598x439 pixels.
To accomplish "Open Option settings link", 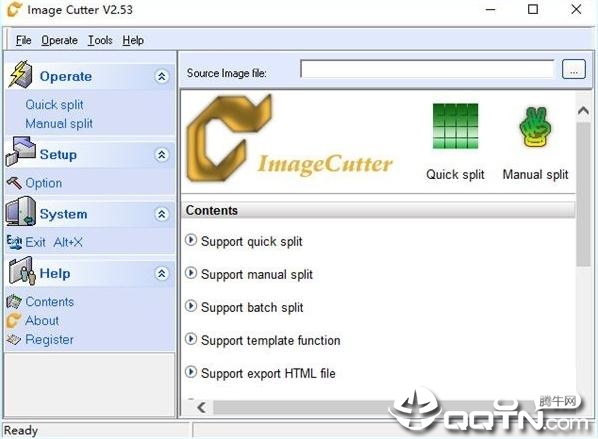I will click(43, 183).
